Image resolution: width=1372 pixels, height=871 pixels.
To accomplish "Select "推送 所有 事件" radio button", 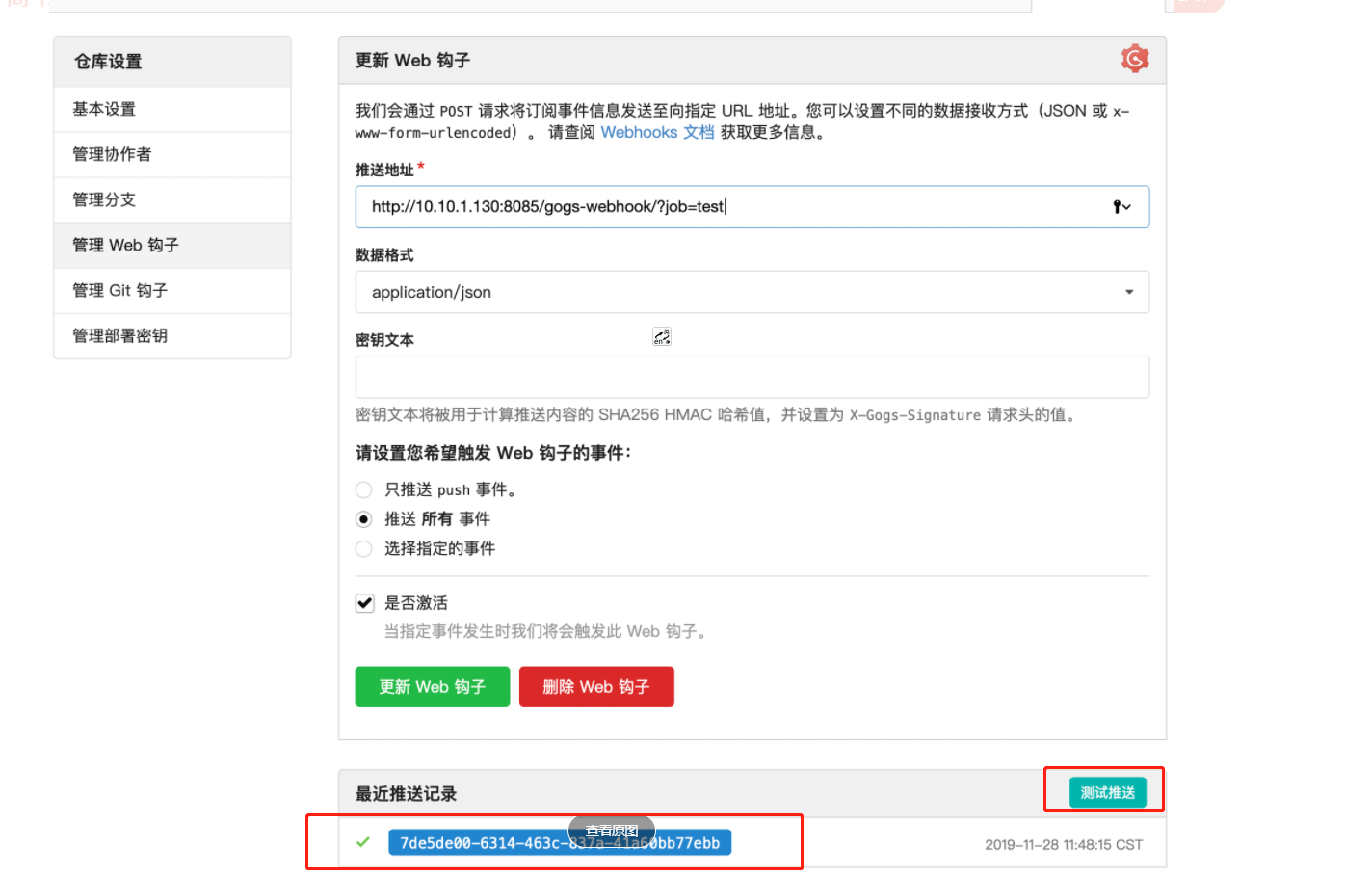I will coord(363,519).
